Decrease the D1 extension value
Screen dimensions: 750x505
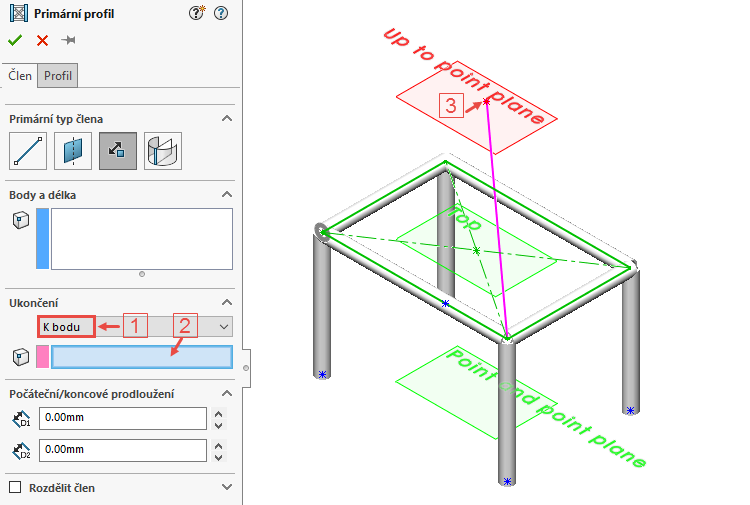[x=219, y=425]
